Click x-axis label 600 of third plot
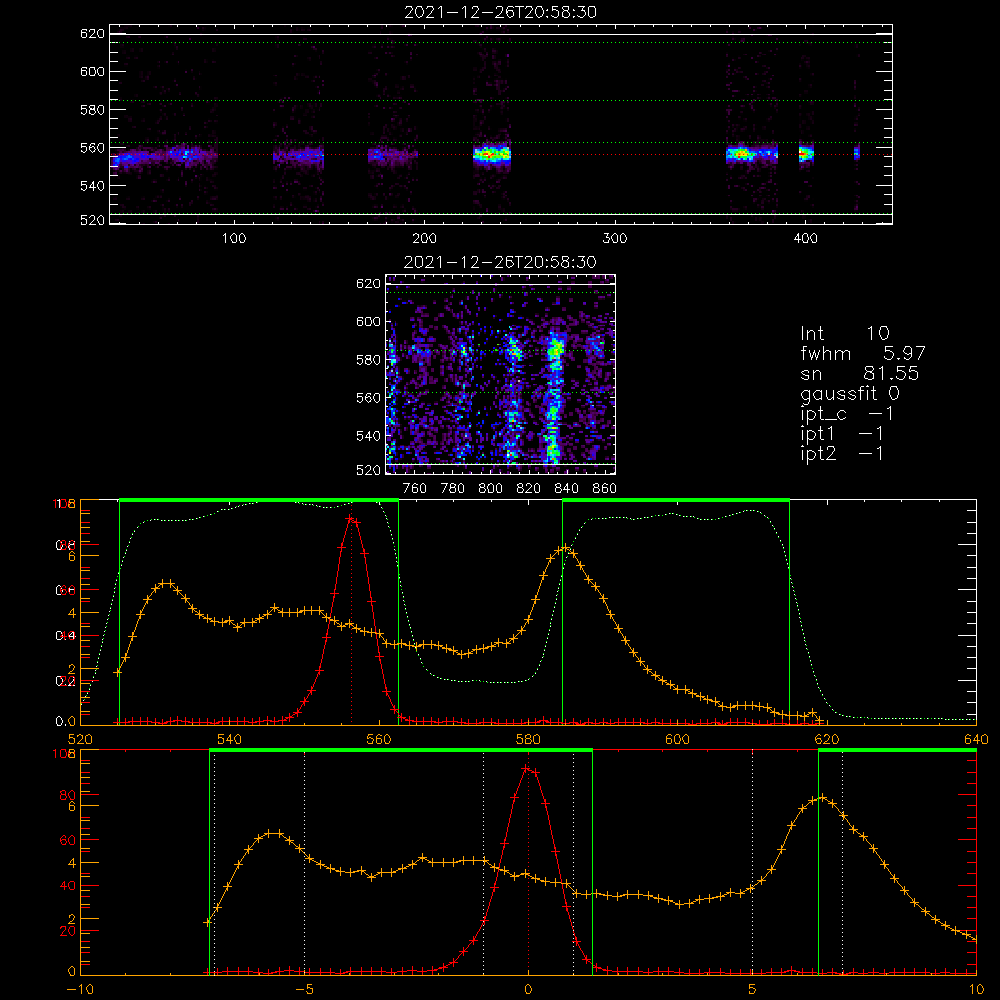The width and height of the screenshot is (1000, 1000). [x=677, y=739]
